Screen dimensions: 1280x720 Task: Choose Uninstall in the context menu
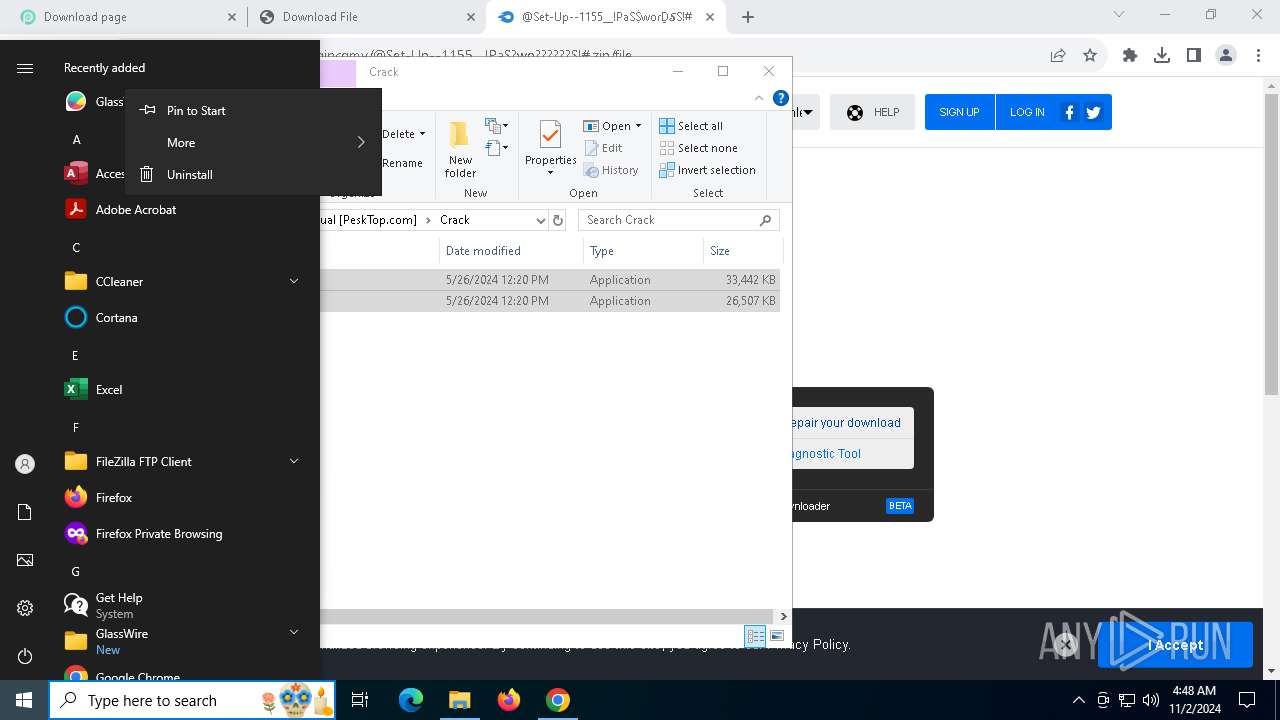point(253,174)
